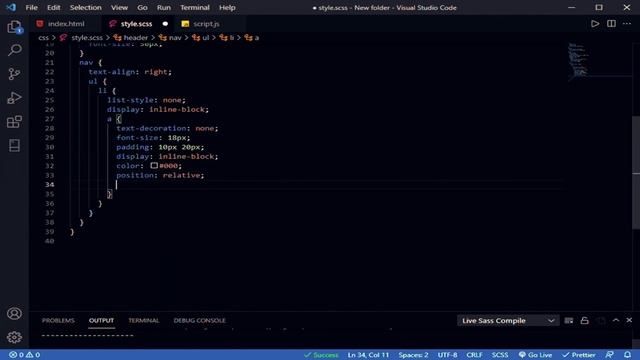The width and height of the screenshot is (640, 360).
Task: Split the editor to the right
Action: pos(611,24)
